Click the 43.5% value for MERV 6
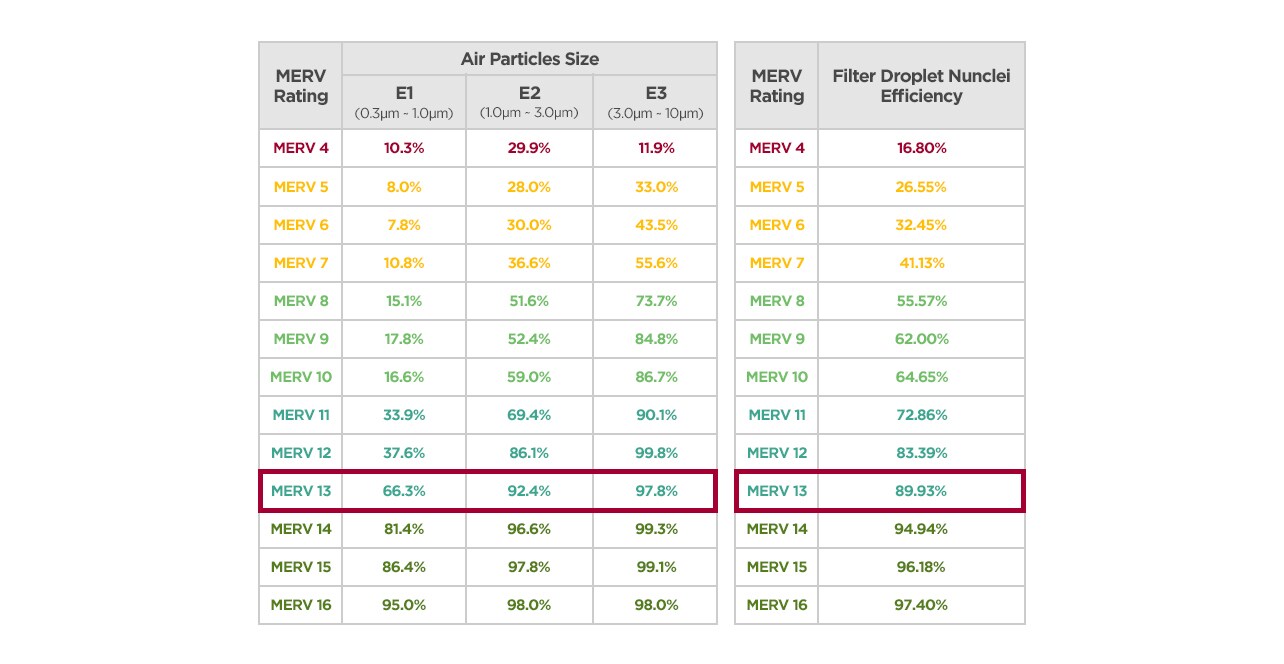 click(x=655, y=225)
